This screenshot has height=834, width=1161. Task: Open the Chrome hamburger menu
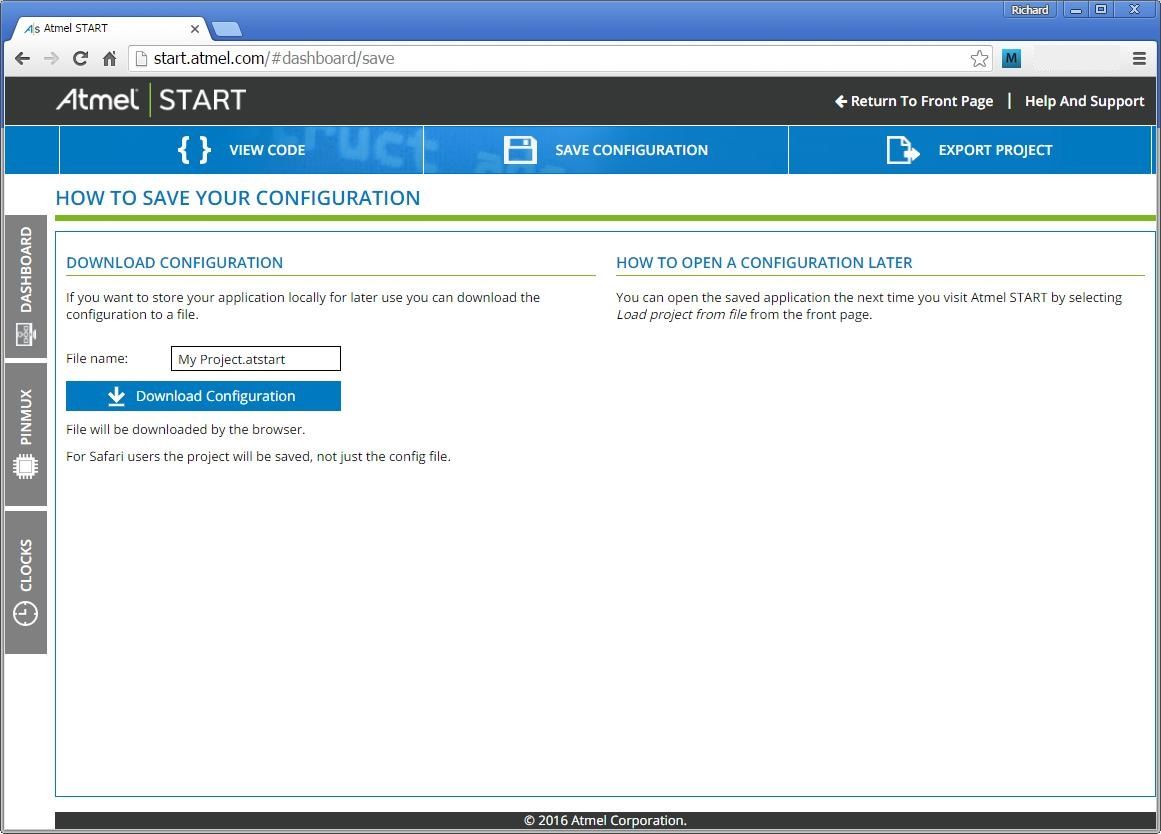coord(1139,58)
